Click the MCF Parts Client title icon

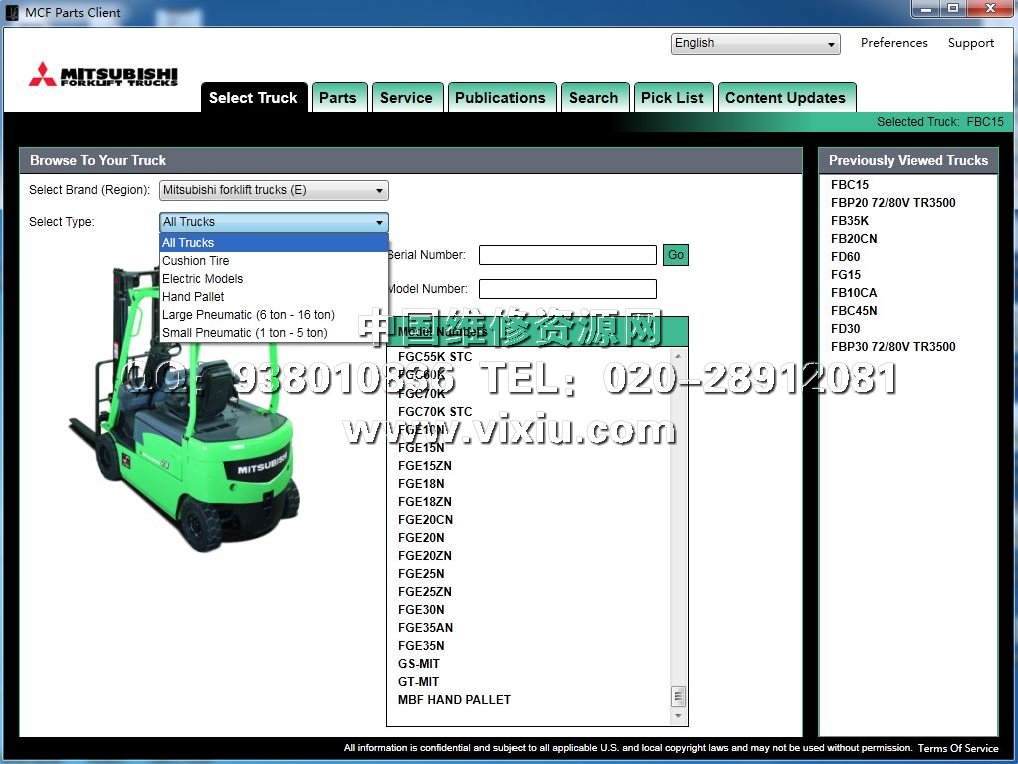tap(12, 12)
